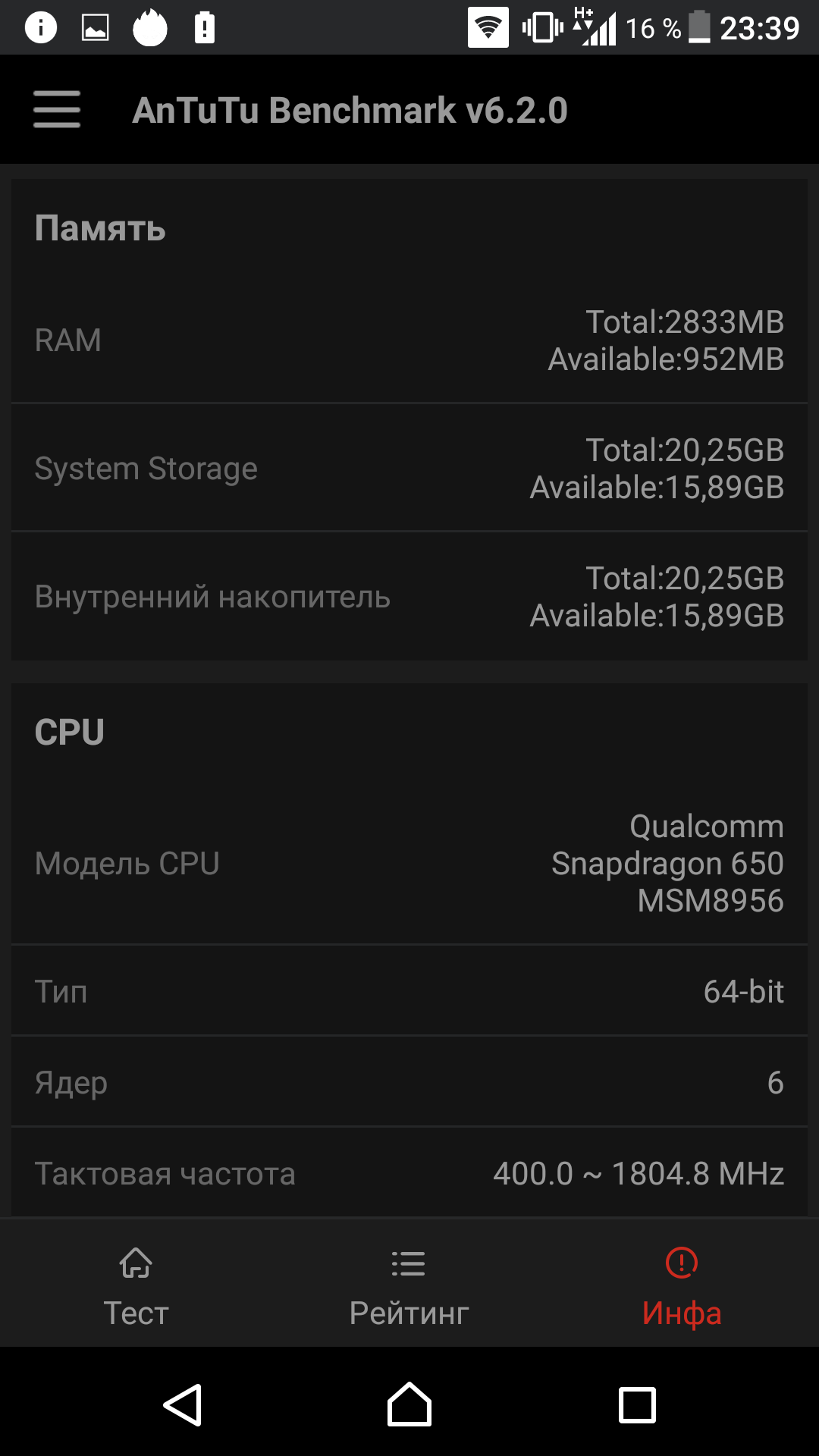Tap the Тест home icon
Image resolution: width=819 pixels, height=1456 pixels.
pos(136,1263)
